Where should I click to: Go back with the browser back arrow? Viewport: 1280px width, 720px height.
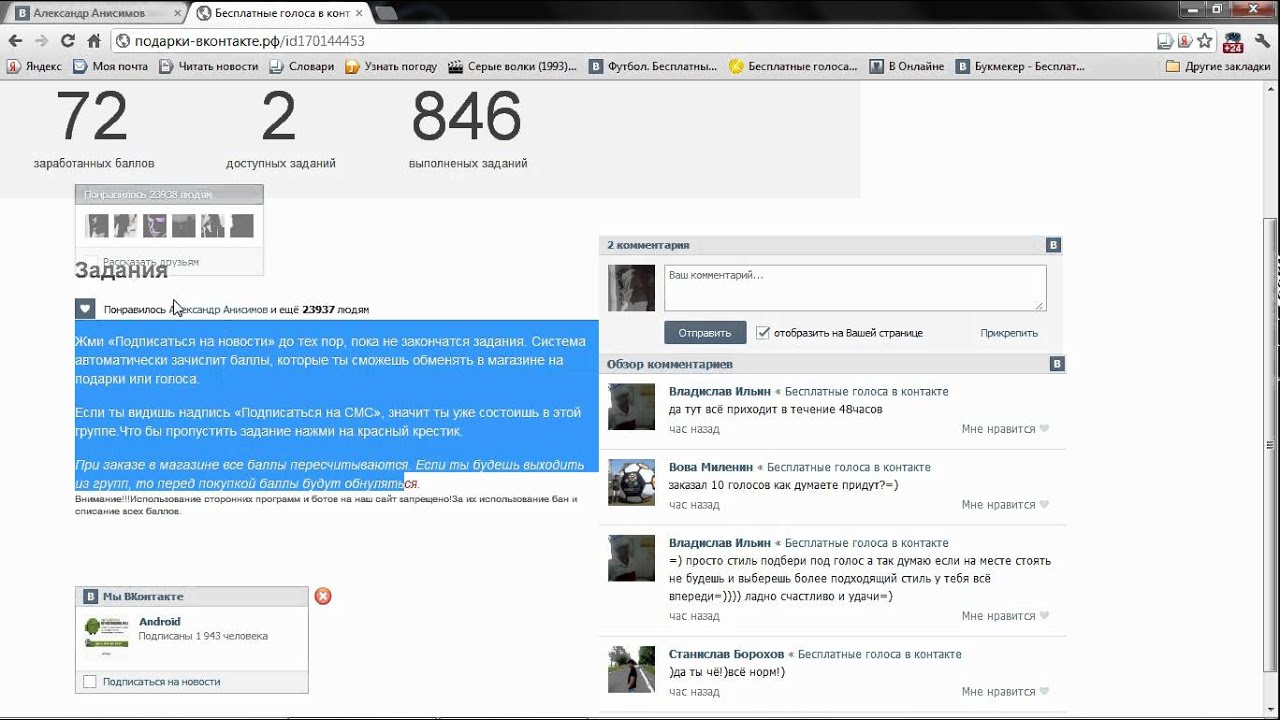(x=14, y=41)
